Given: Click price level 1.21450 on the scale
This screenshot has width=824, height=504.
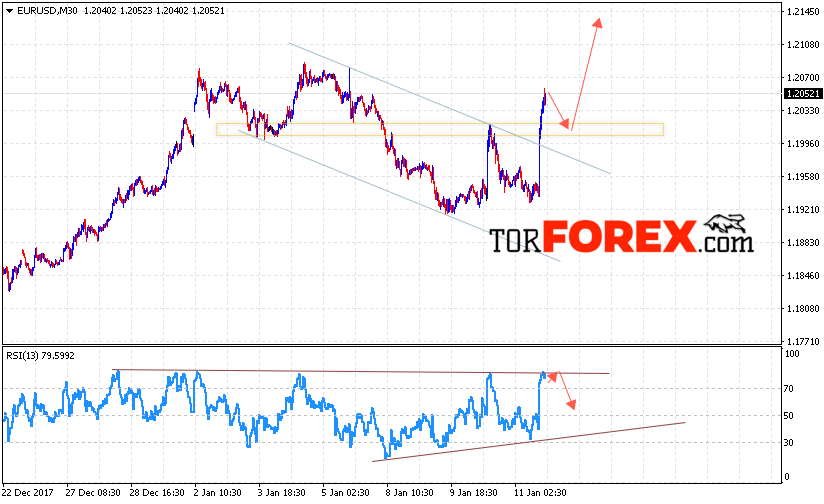Looking at the screenshot, I should point(804,12).
